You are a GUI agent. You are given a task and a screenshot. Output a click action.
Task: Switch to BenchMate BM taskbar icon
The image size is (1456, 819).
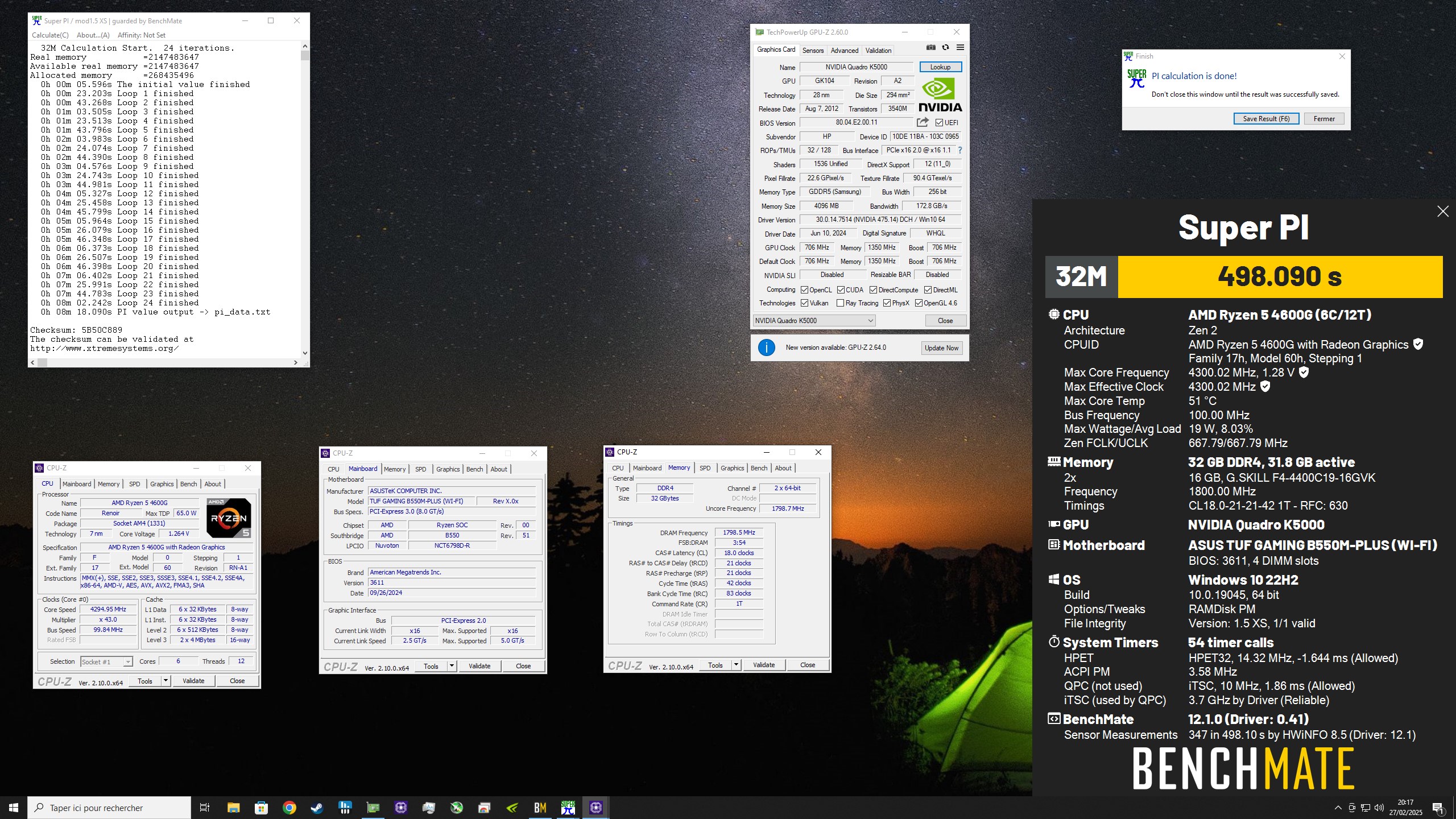pos(540,808)
